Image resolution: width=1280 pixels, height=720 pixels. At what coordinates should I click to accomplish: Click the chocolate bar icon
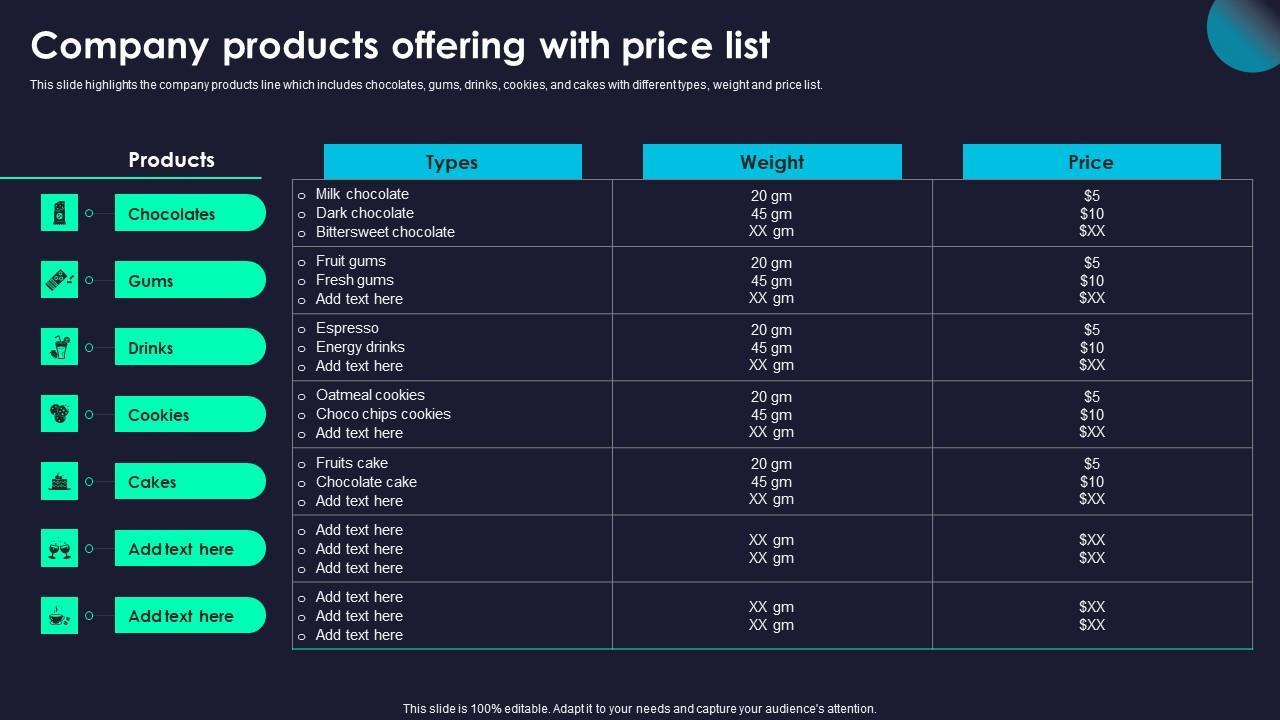pos(59,213)
